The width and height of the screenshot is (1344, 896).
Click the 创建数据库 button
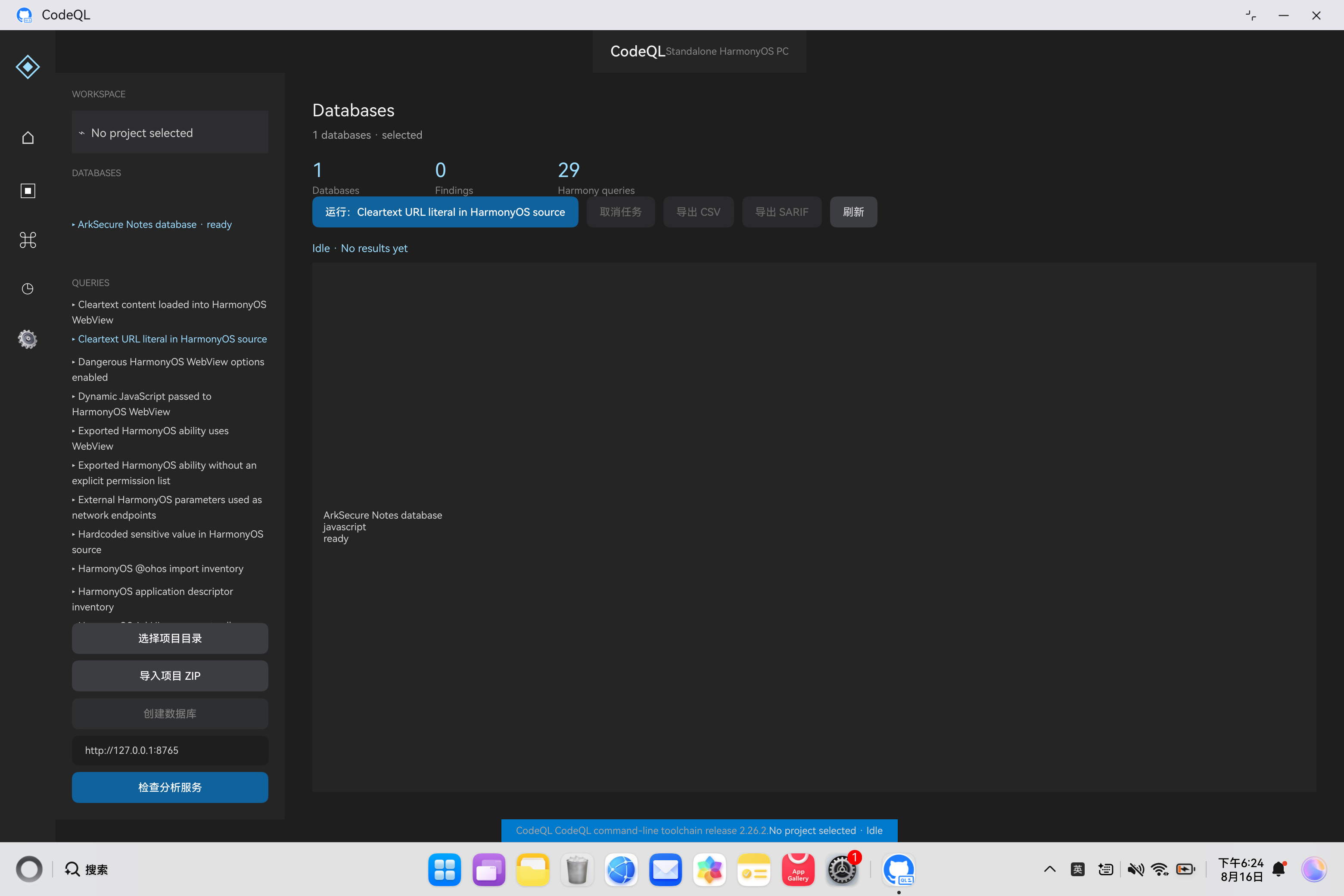170,714
